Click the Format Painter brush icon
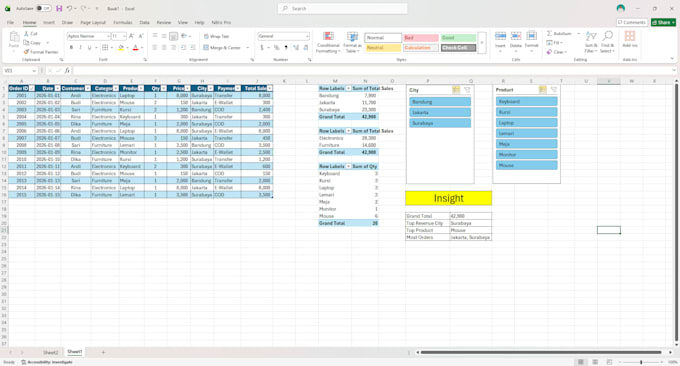Viewport: 680px width, 366px height. [26, 52]
